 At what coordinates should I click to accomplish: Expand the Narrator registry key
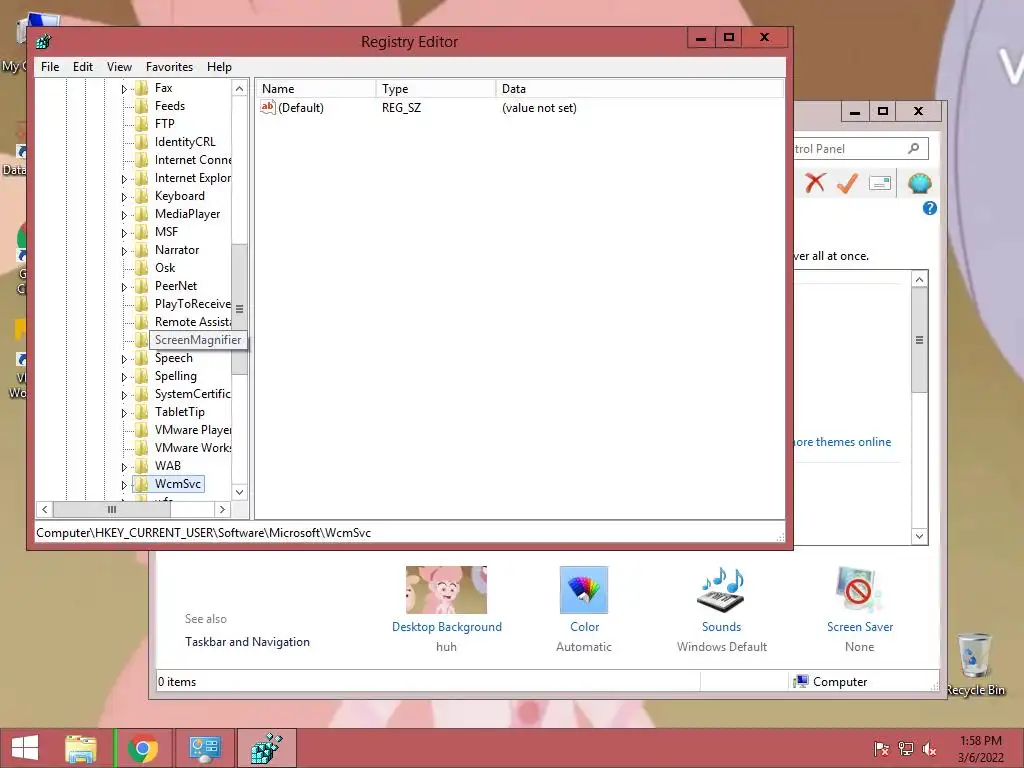tap(124, 250)
